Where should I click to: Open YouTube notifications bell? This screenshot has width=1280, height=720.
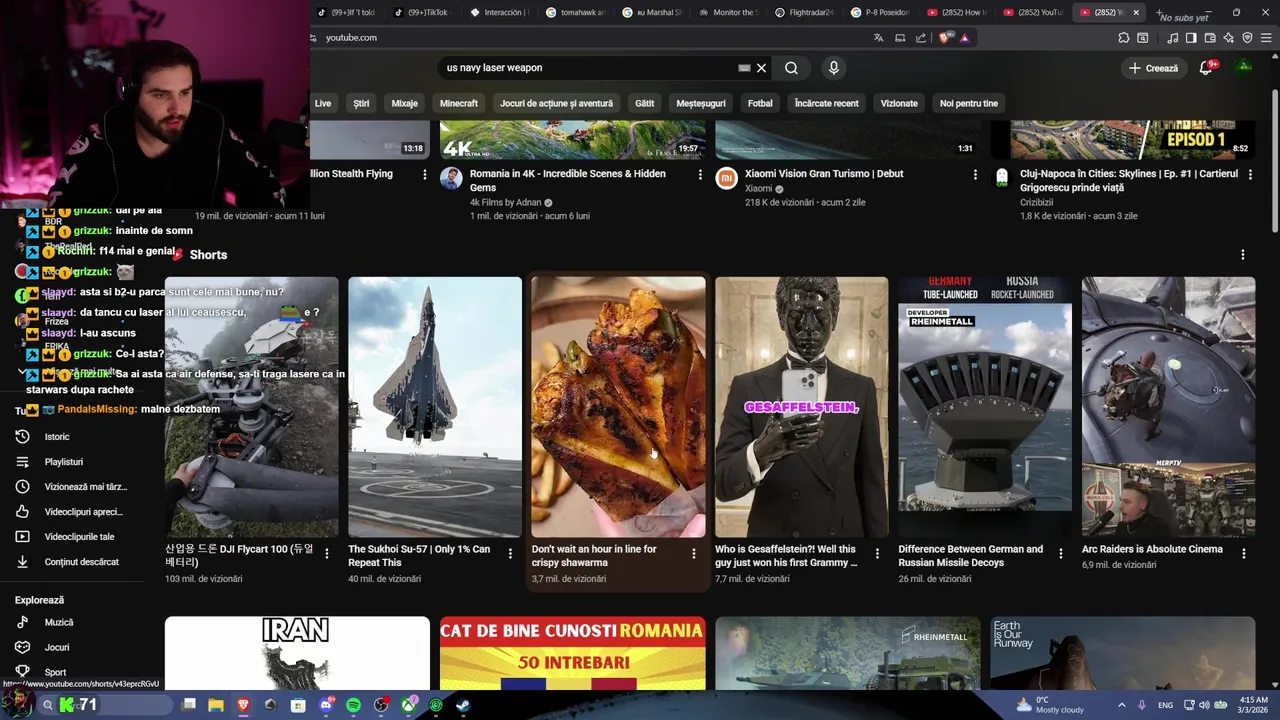click(x=1207, y=68)
